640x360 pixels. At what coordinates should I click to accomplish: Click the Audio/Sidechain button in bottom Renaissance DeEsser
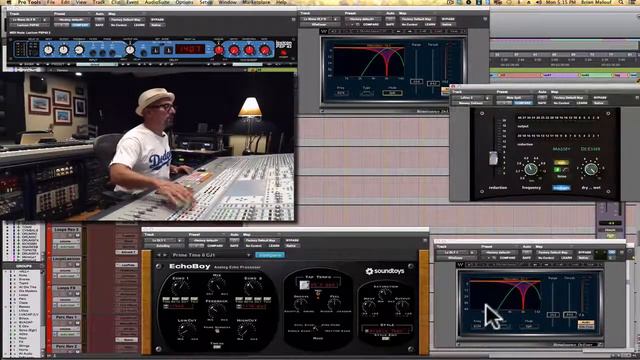(586, 324)
